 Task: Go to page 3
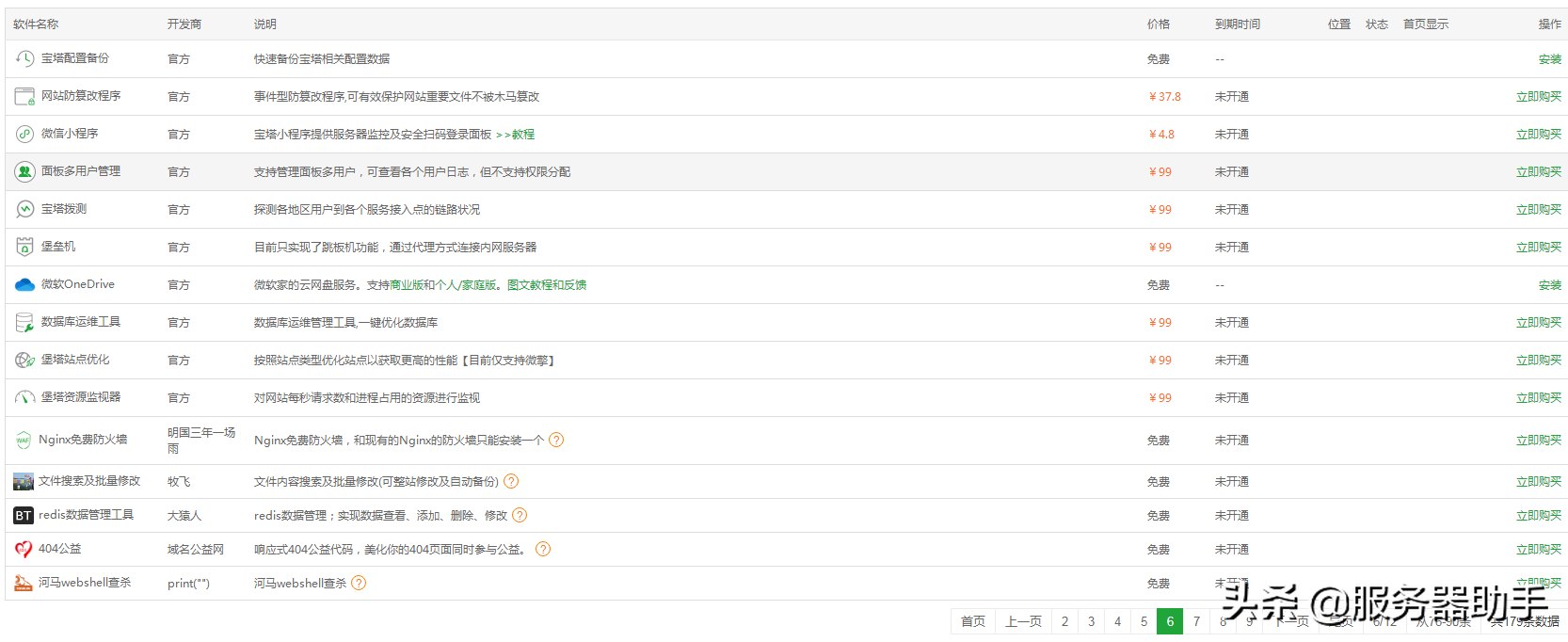1091,621
